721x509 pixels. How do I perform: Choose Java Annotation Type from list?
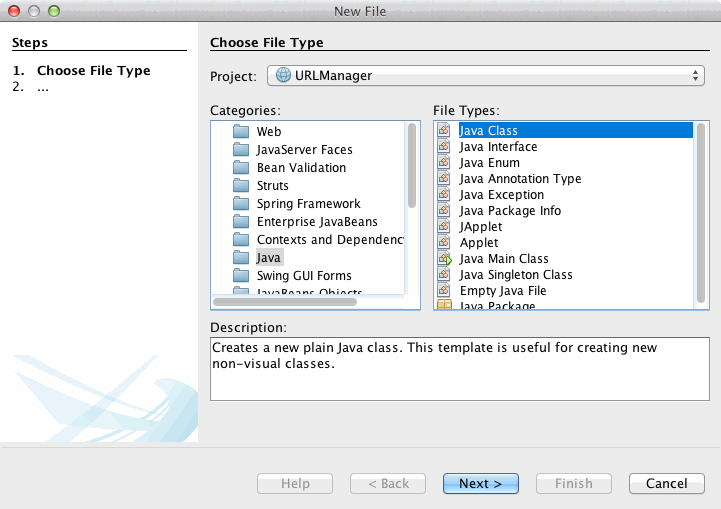(x=520, y=179)
